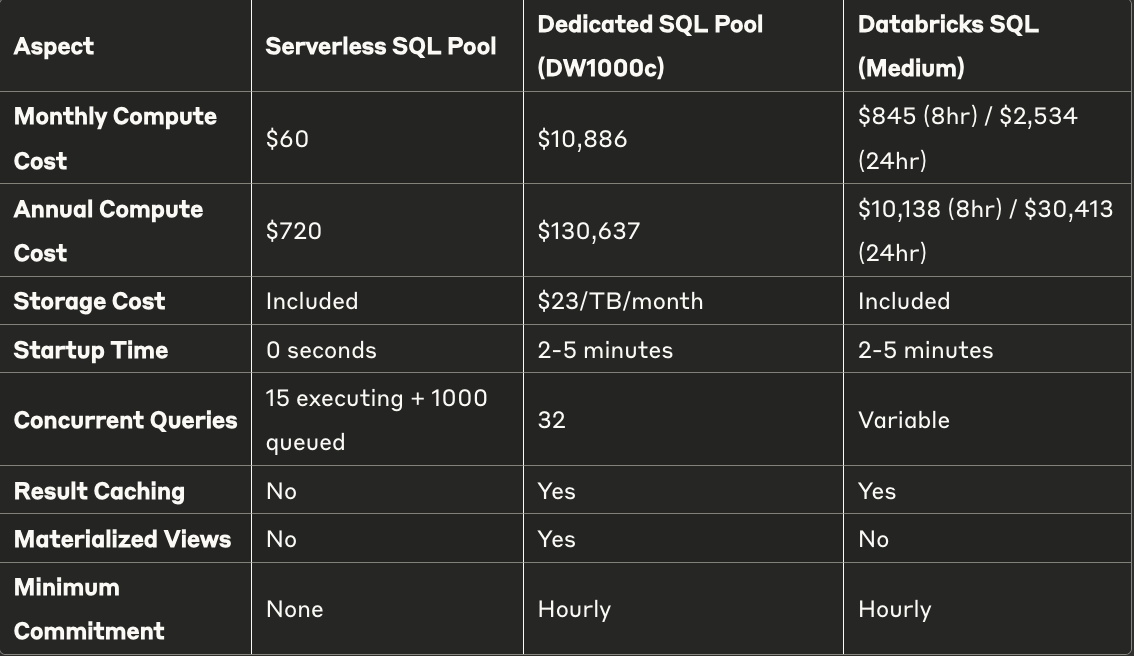The width and height of the screenshot is (1134, 656).
Task: Click the $130,637 annual cost cell
Action: coord(589,232)
